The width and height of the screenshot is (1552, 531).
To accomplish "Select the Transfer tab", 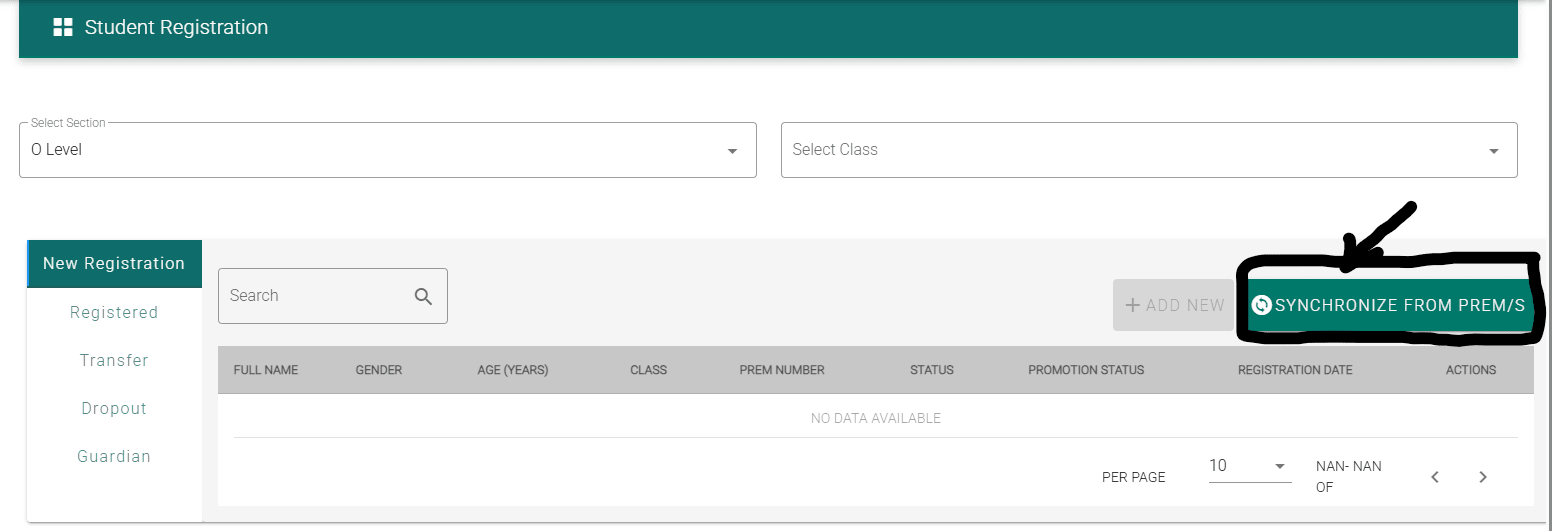I will point(114,360).
